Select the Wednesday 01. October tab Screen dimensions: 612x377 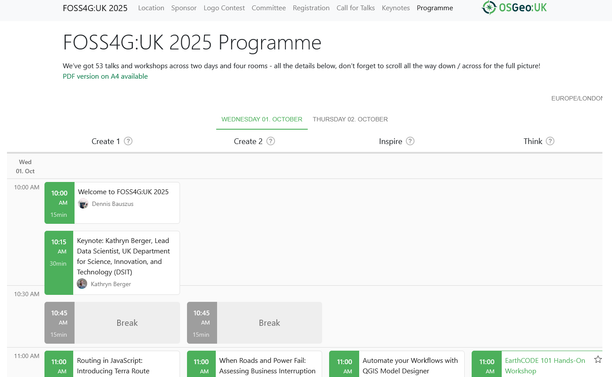(262, 119)
